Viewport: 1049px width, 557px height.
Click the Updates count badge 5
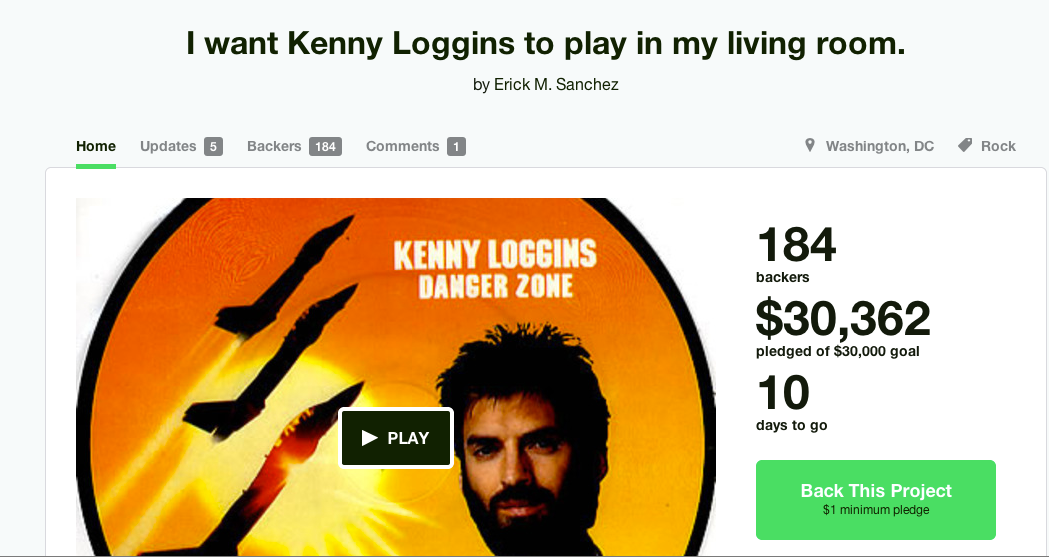[x=213, y=146]
